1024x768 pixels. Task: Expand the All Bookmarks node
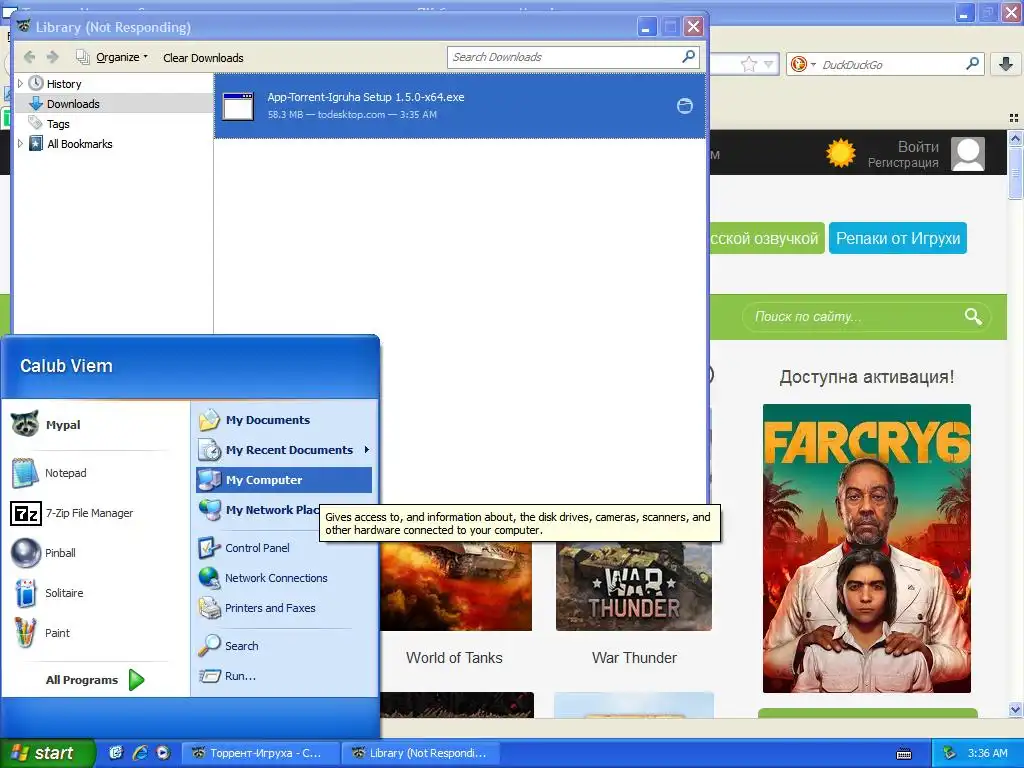20,144
